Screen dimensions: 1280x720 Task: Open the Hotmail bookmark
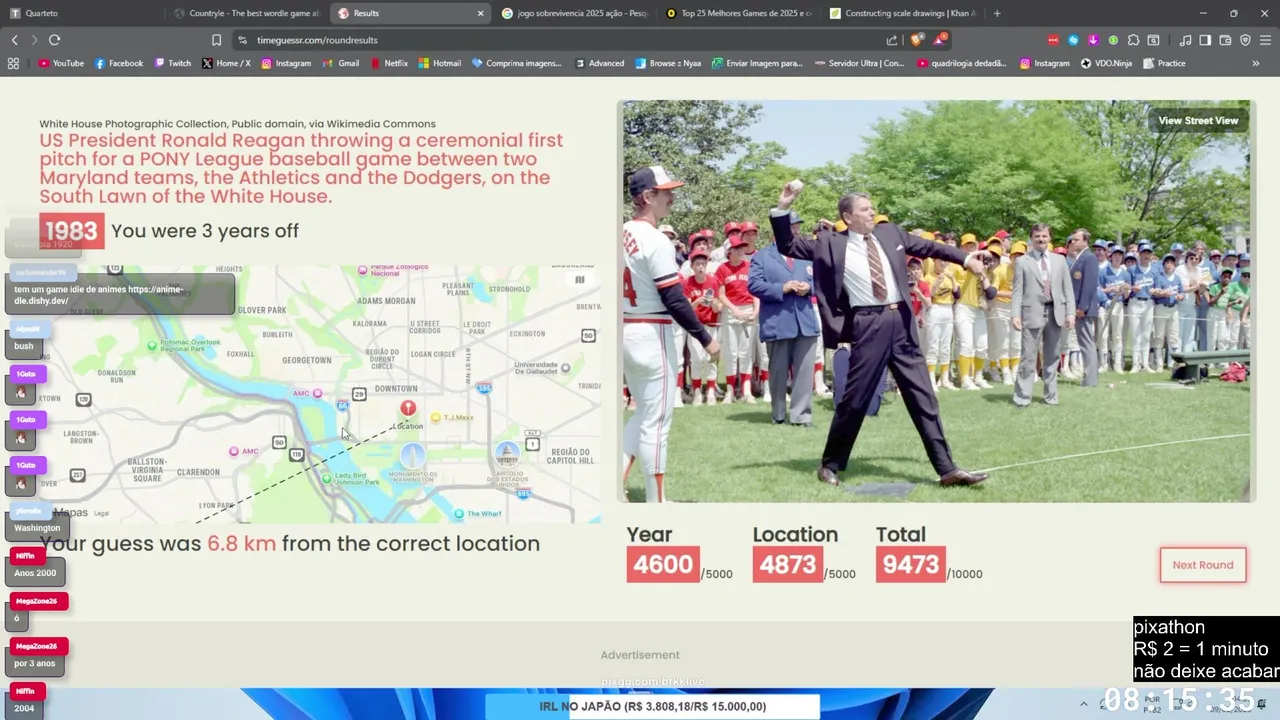pos(440,63)
